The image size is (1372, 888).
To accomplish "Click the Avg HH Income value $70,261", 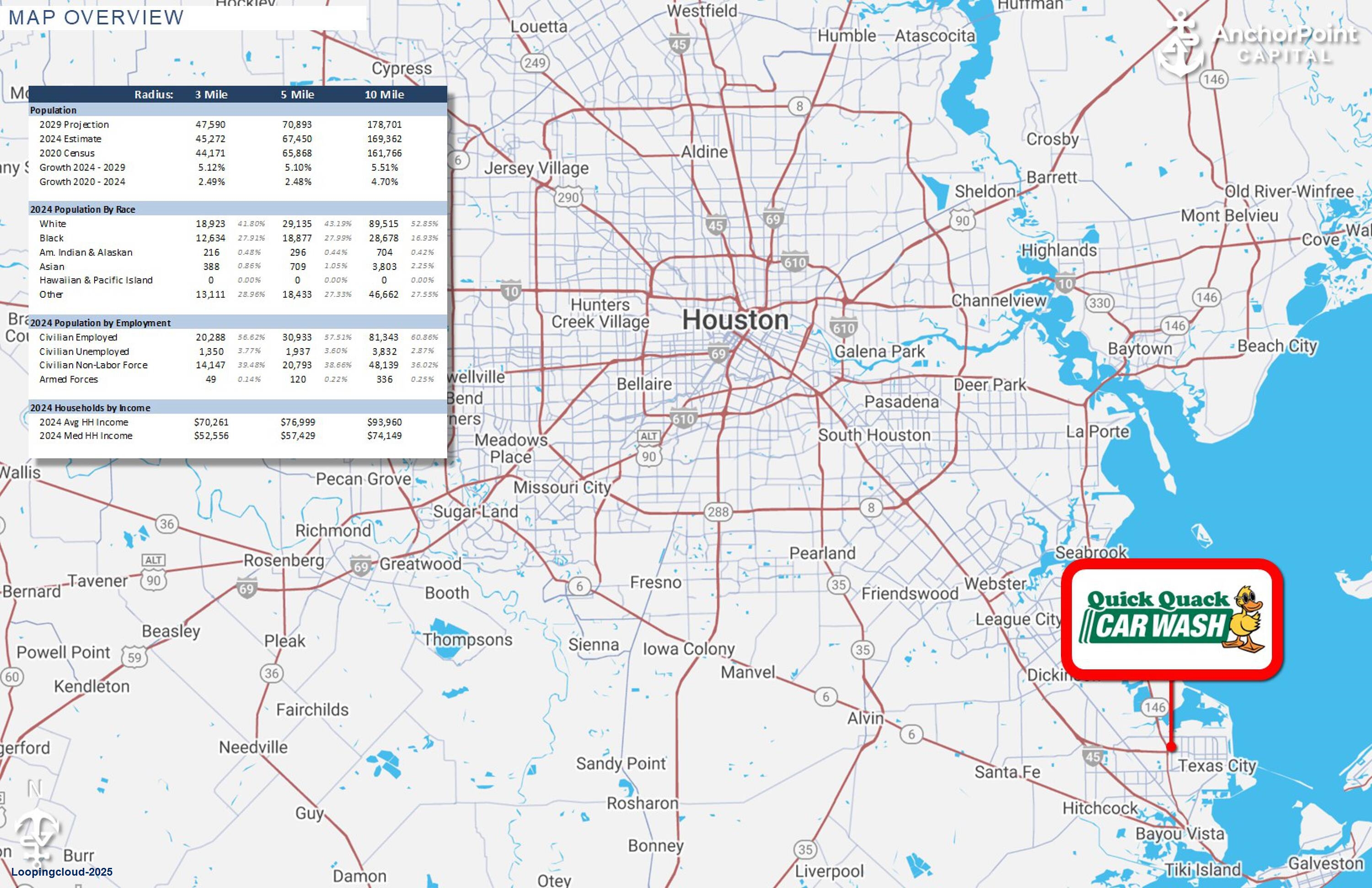I will tap(211, 422).
